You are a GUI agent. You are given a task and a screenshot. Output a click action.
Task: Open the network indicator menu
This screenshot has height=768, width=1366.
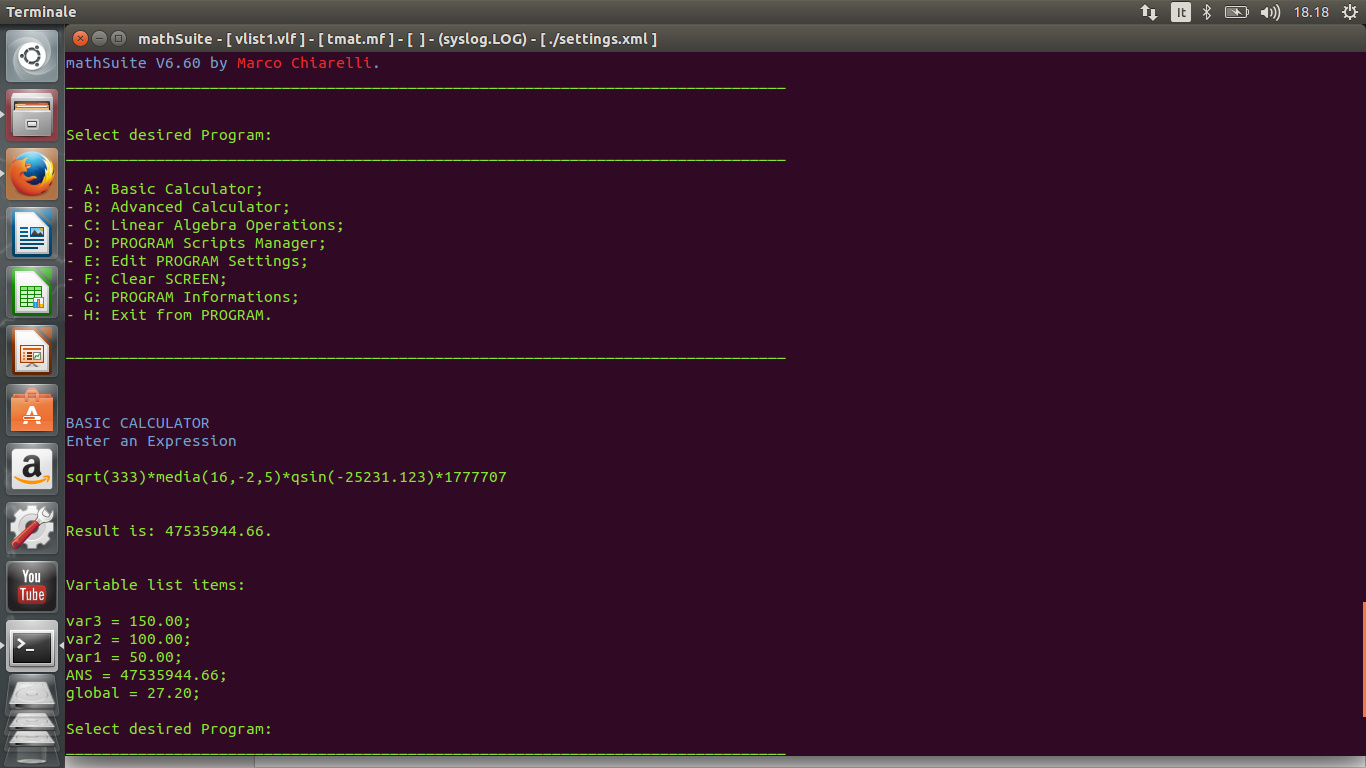point(1149,12)
